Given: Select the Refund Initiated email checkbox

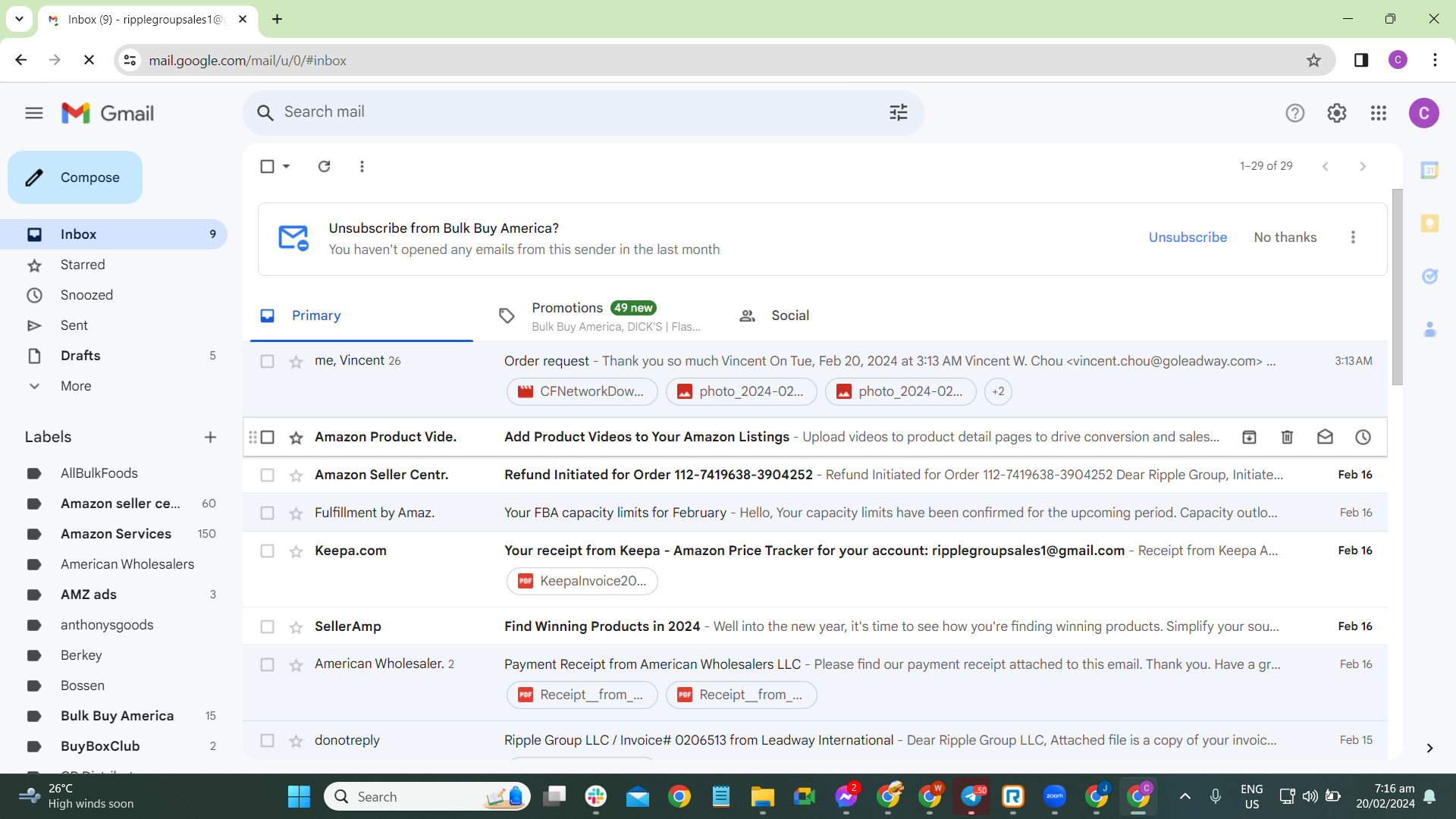Looking at the screenshot, I should tap(267, 475).
